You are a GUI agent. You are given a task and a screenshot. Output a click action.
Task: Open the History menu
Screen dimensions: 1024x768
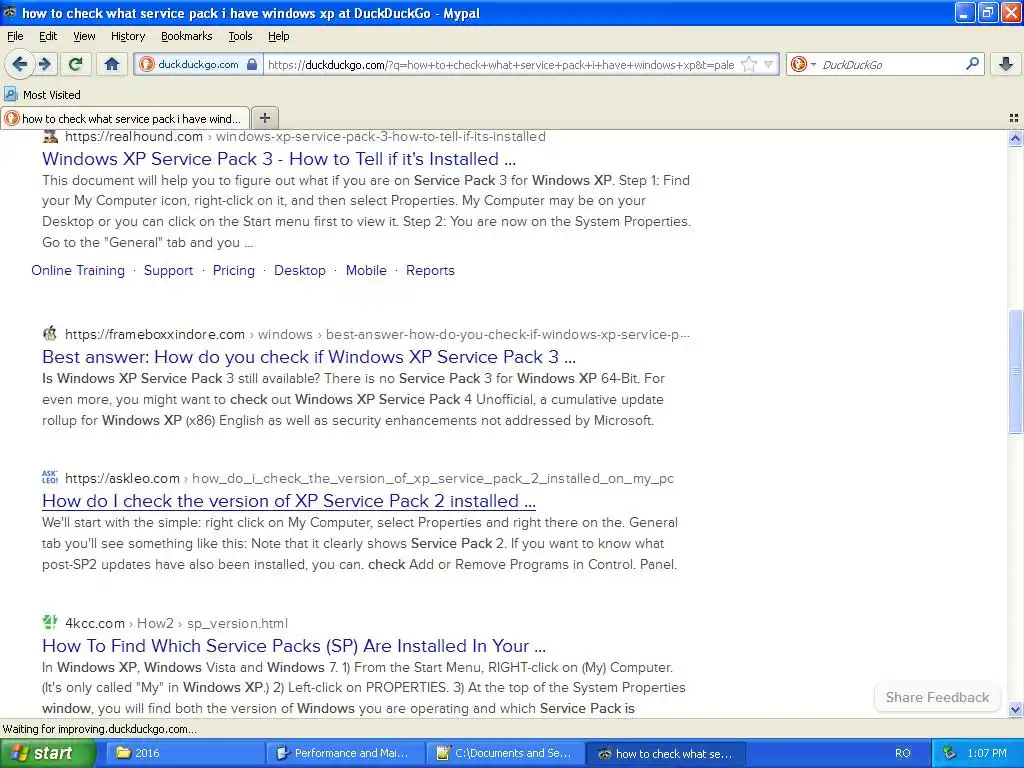pos(127,36)
